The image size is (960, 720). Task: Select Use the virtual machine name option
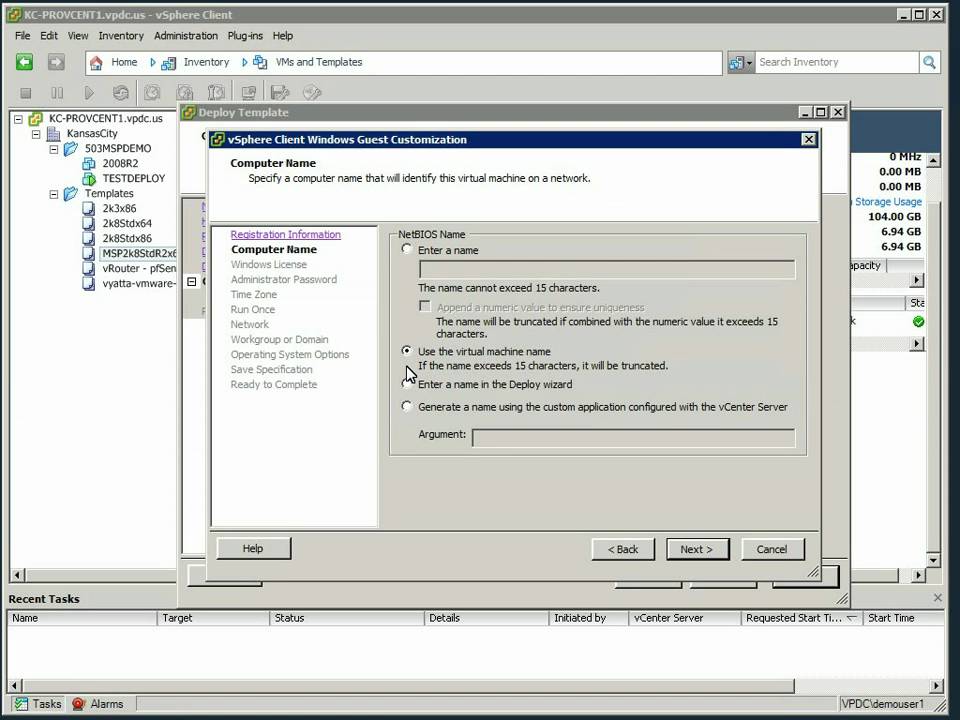(x=407, y=351)
